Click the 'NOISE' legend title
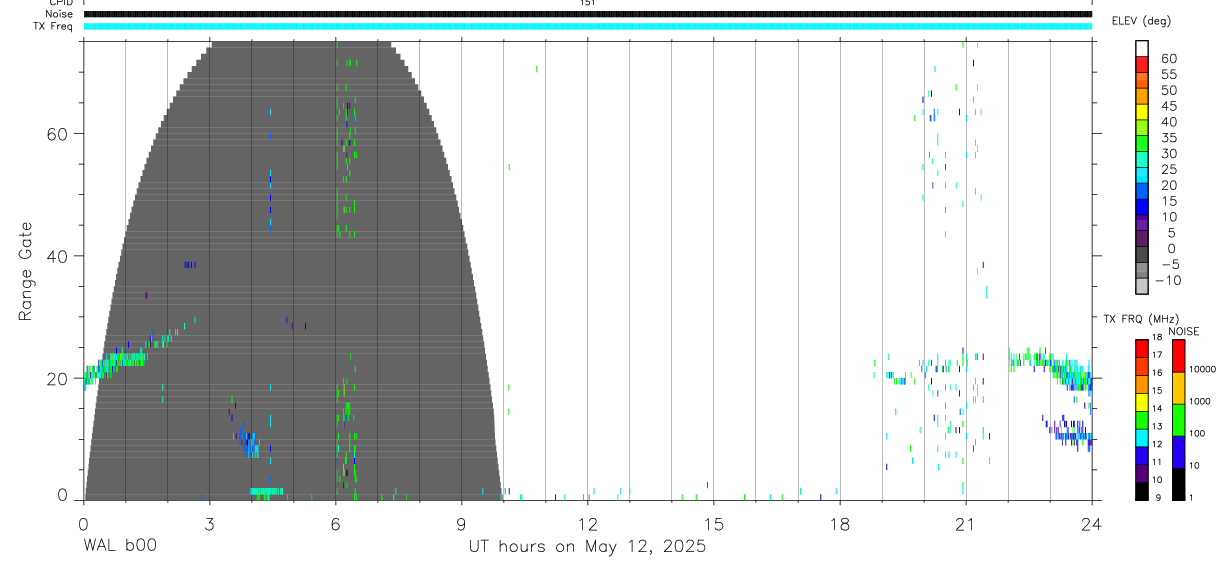 [1183, 331]
